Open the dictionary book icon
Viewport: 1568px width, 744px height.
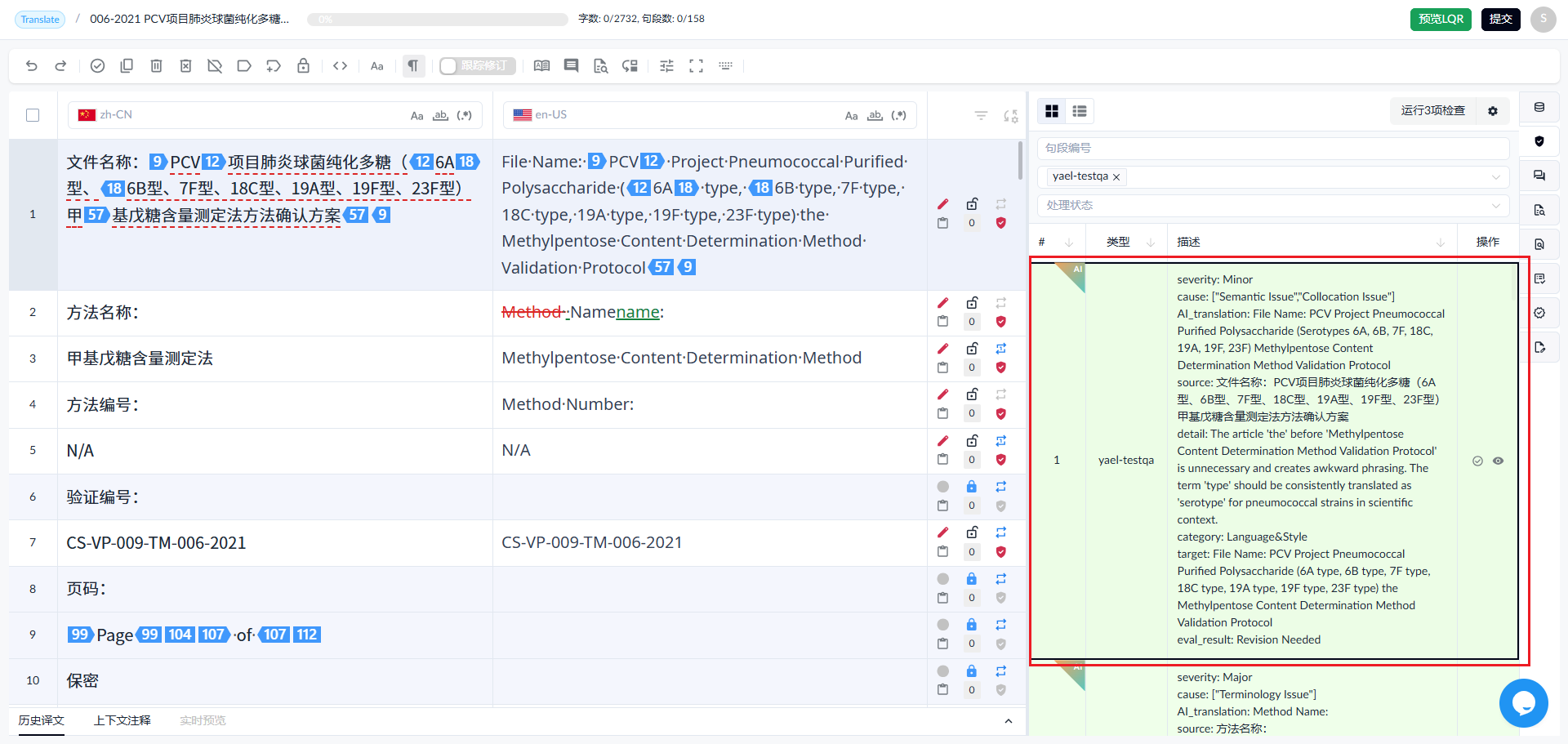541,66
